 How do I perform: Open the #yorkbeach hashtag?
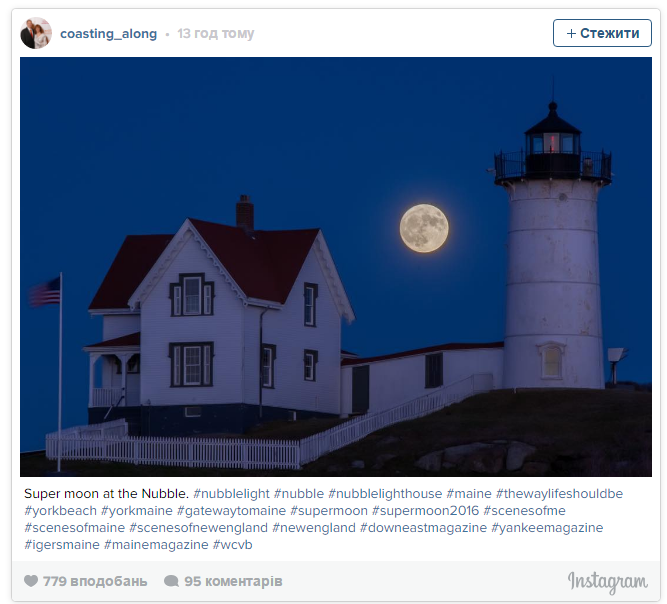click(60, 511)
